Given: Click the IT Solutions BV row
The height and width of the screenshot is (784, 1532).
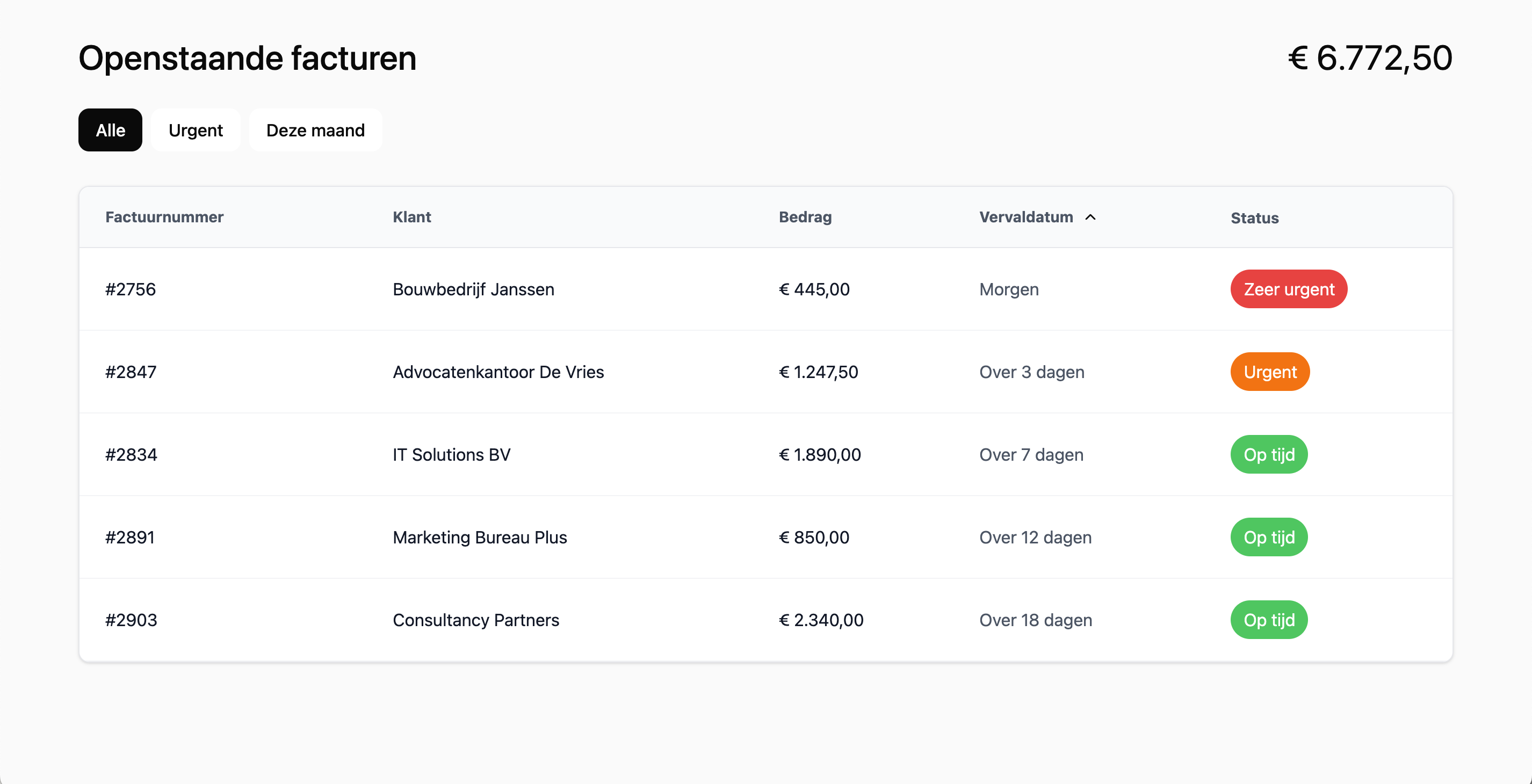Looking at the screenshot, I should point(451,455).
